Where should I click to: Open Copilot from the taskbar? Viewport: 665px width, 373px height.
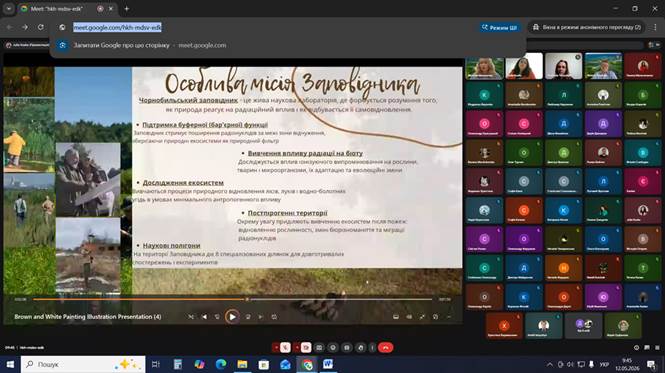[x=199, y=365]
